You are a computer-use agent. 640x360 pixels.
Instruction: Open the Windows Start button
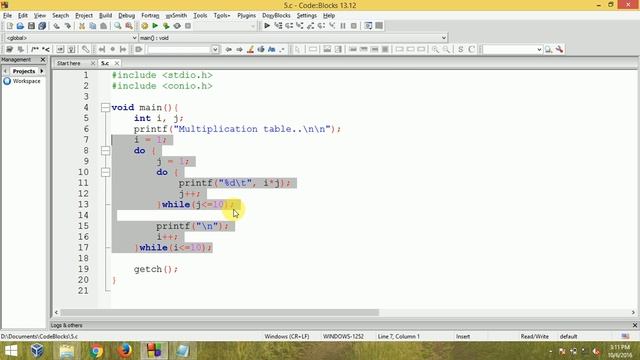pos(11,351)
